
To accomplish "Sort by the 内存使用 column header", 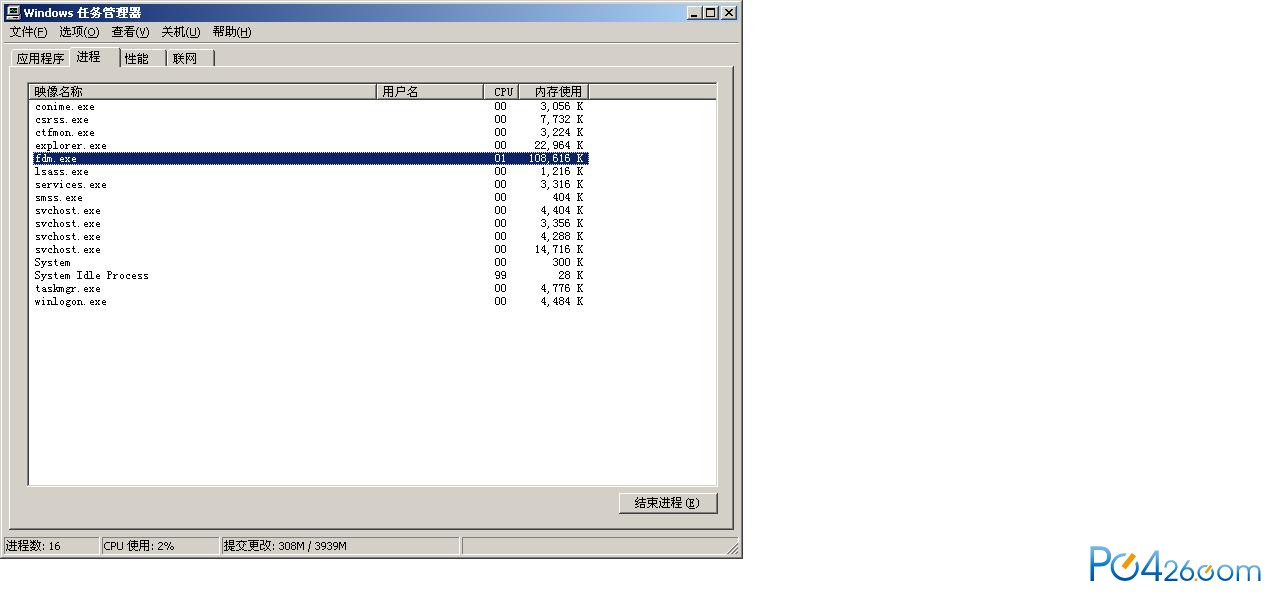I will (x=554, y=92).
